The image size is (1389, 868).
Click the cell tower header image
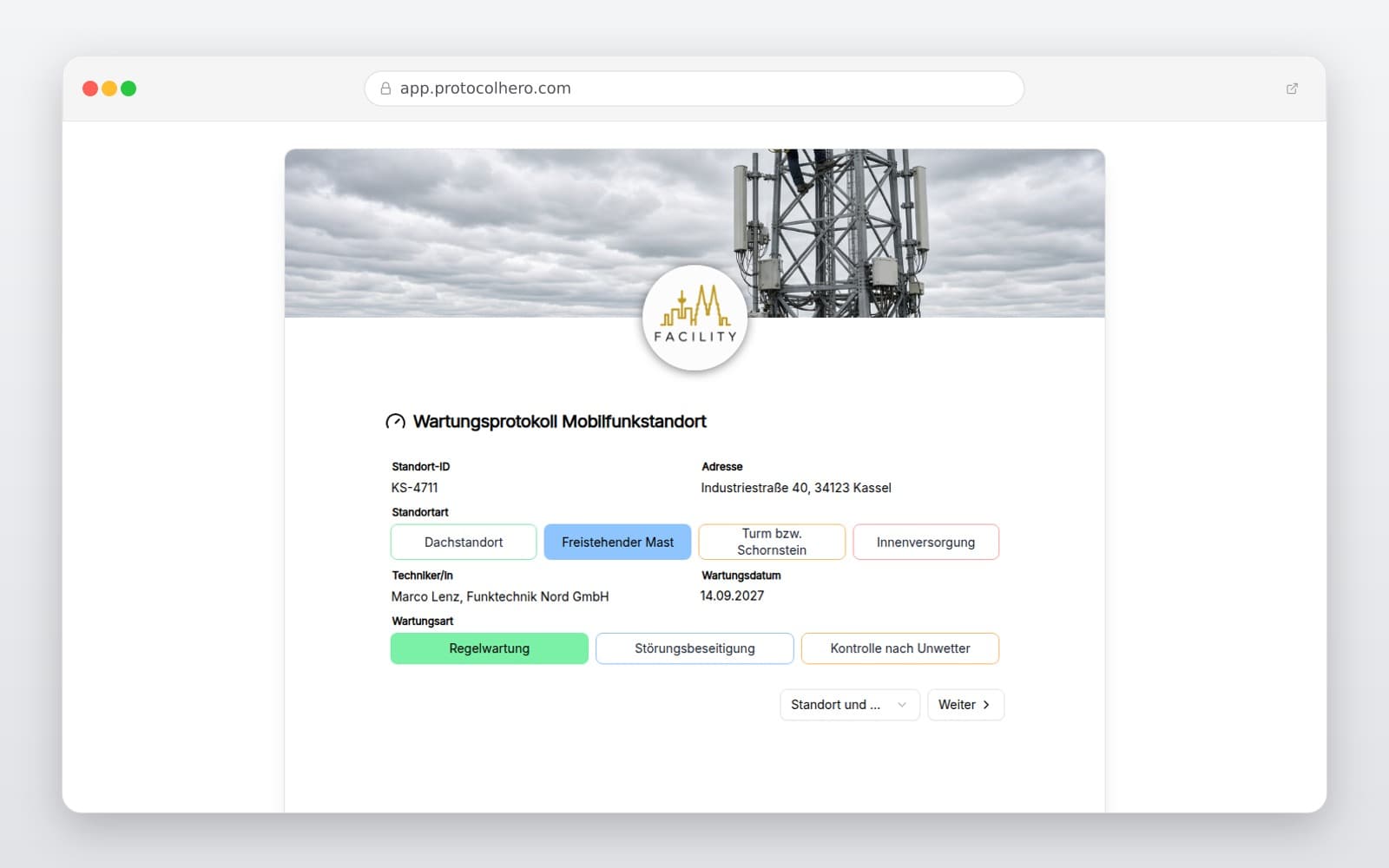click(x=694, y=233)
